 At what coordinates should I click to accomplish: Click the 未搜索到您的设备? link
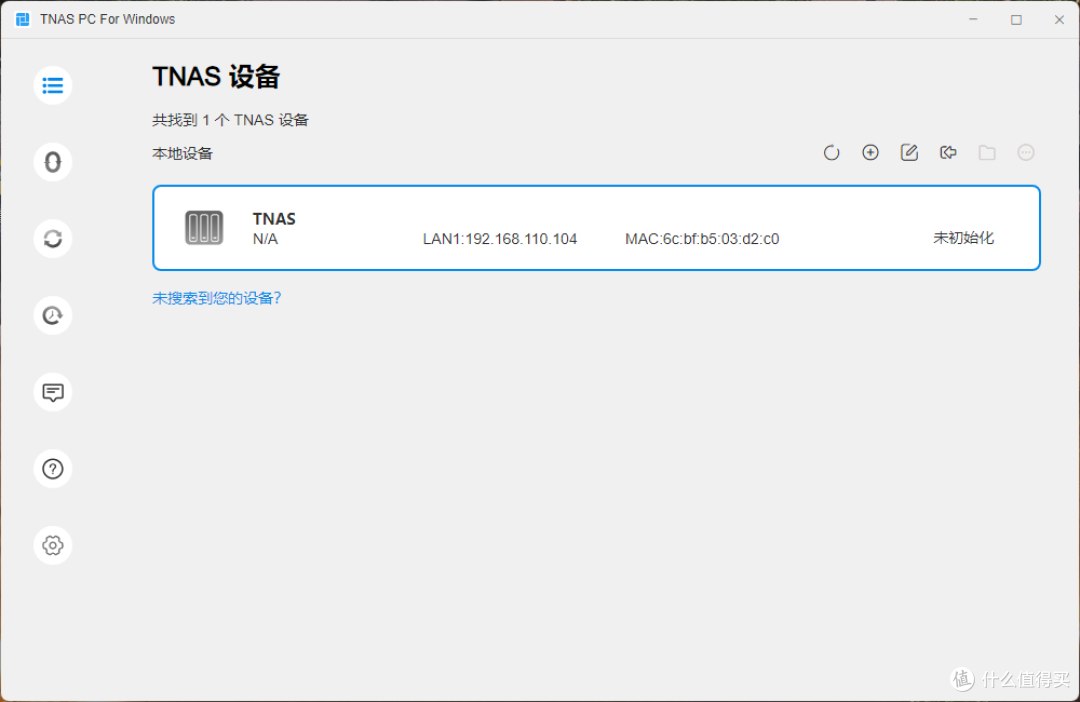pyautogui.click(x=216, y=298)
